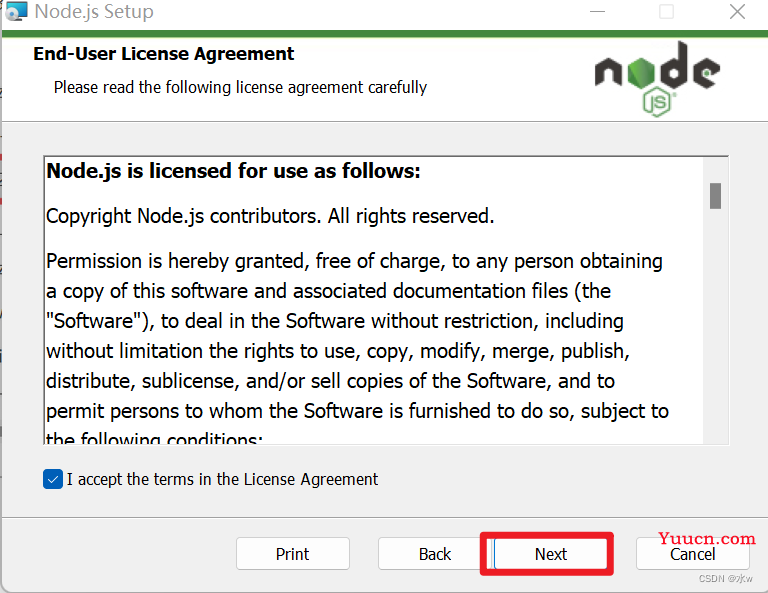Screen dimensions: 768x593
Task: Click the 'End-User License Agreement' title
Action: tap(164, 53)
